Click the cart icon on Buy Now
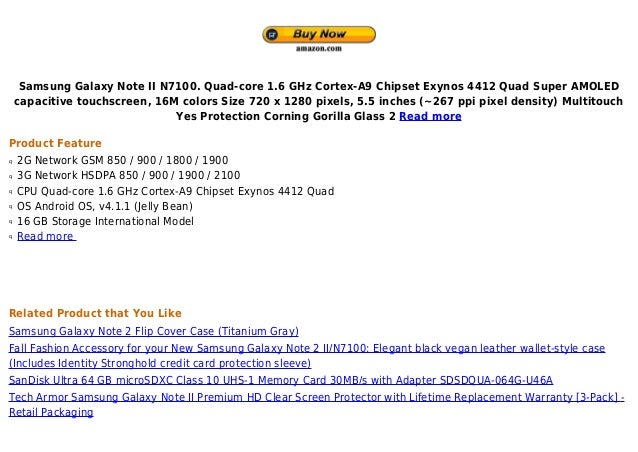This screenshot has width=638, height=452. (272, 35)
